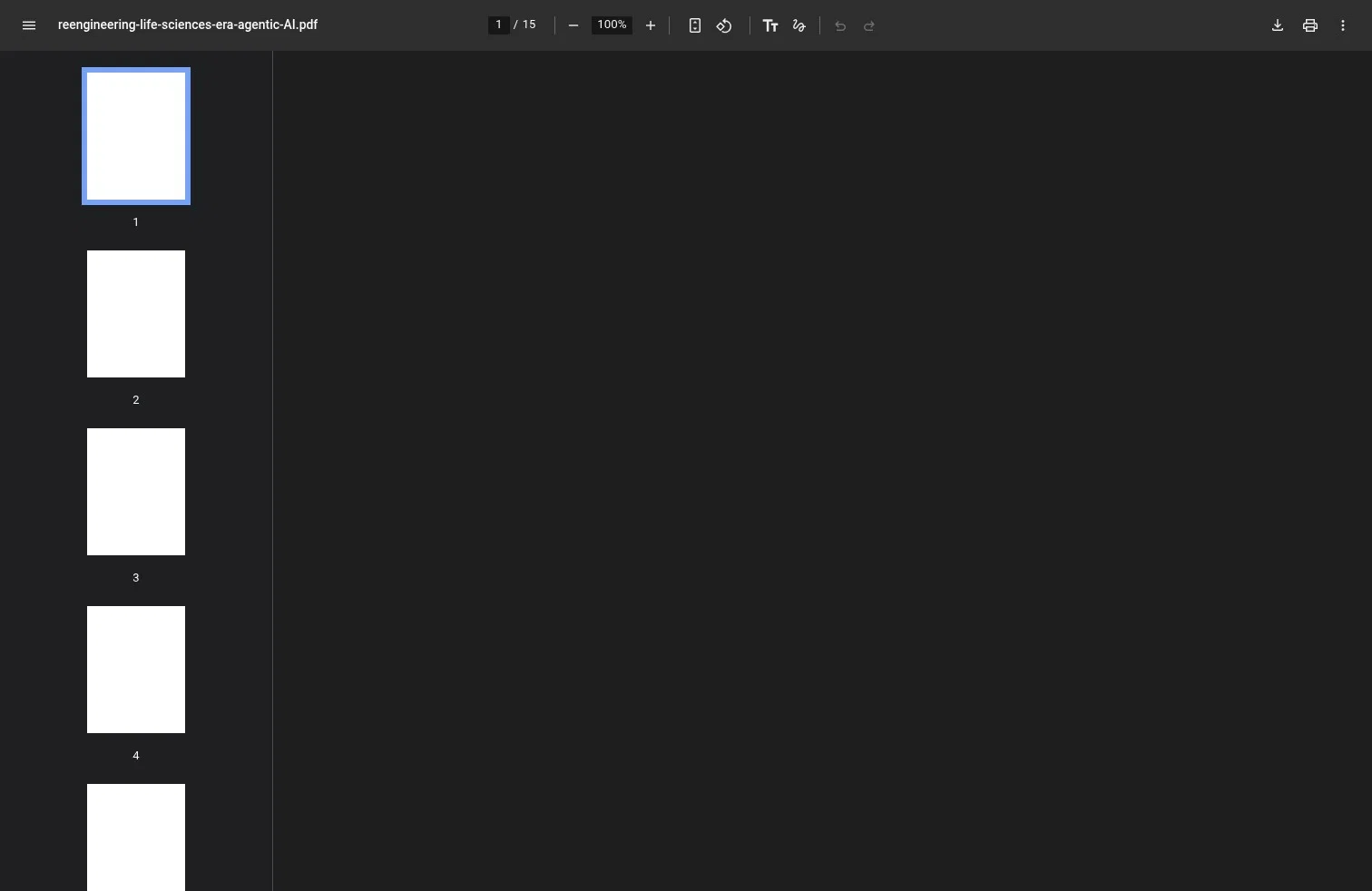Select page 1 thumbnail

pyautogui.click(x=136, y=136)
